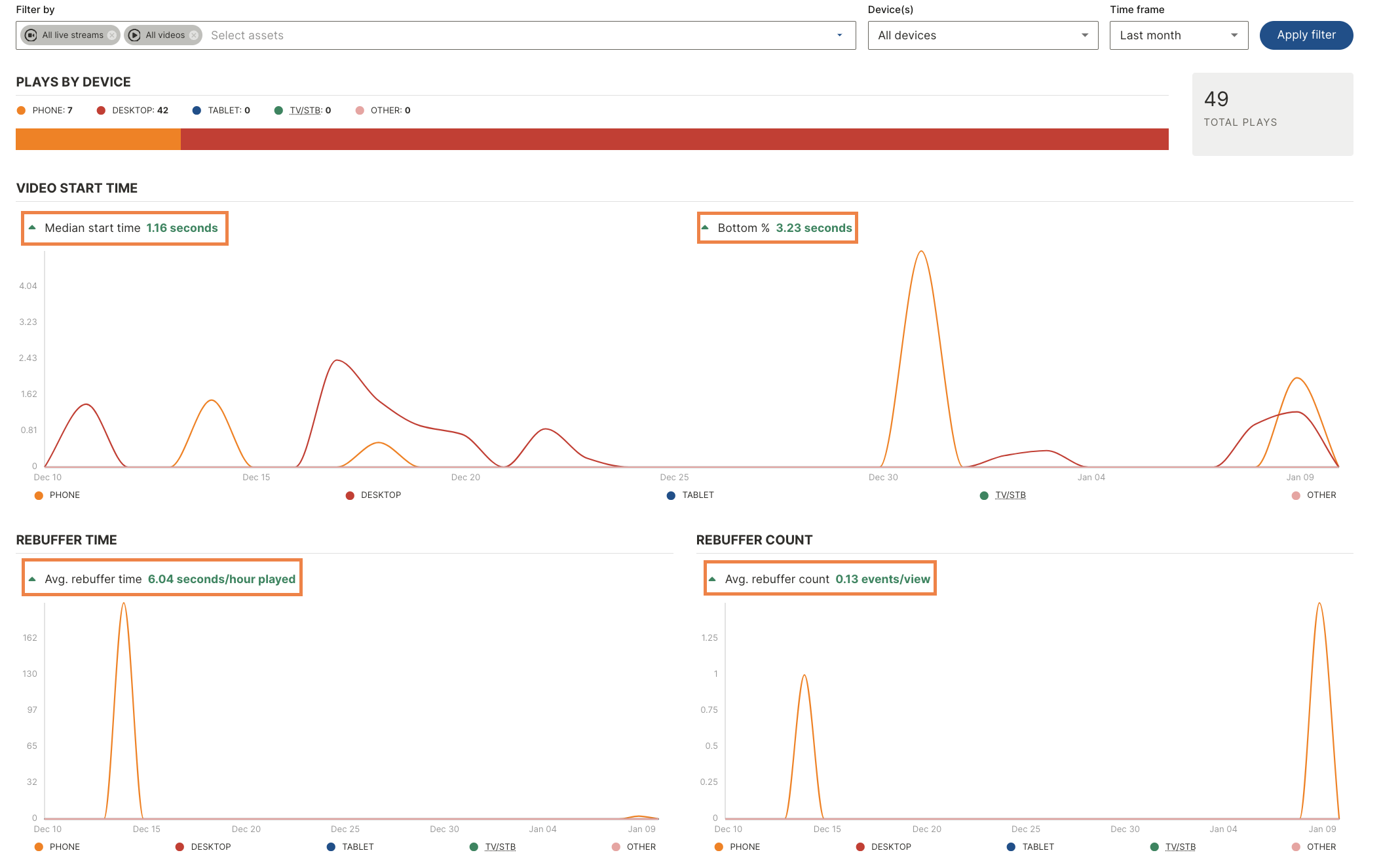
Task: Click the OTHER: 0 legend item
Action: (x=383, y=110)
